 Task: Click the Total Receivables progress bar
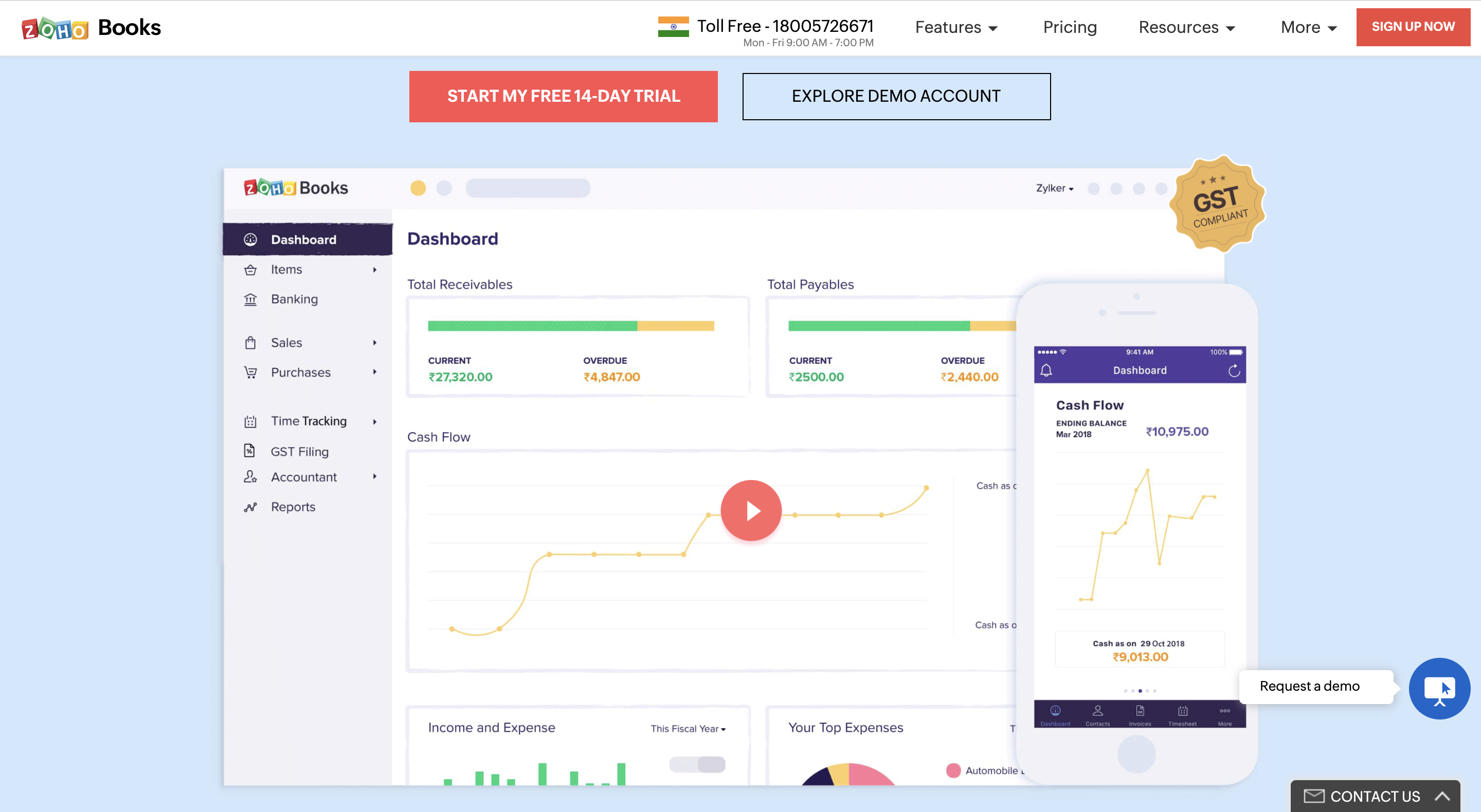[571, 326]
